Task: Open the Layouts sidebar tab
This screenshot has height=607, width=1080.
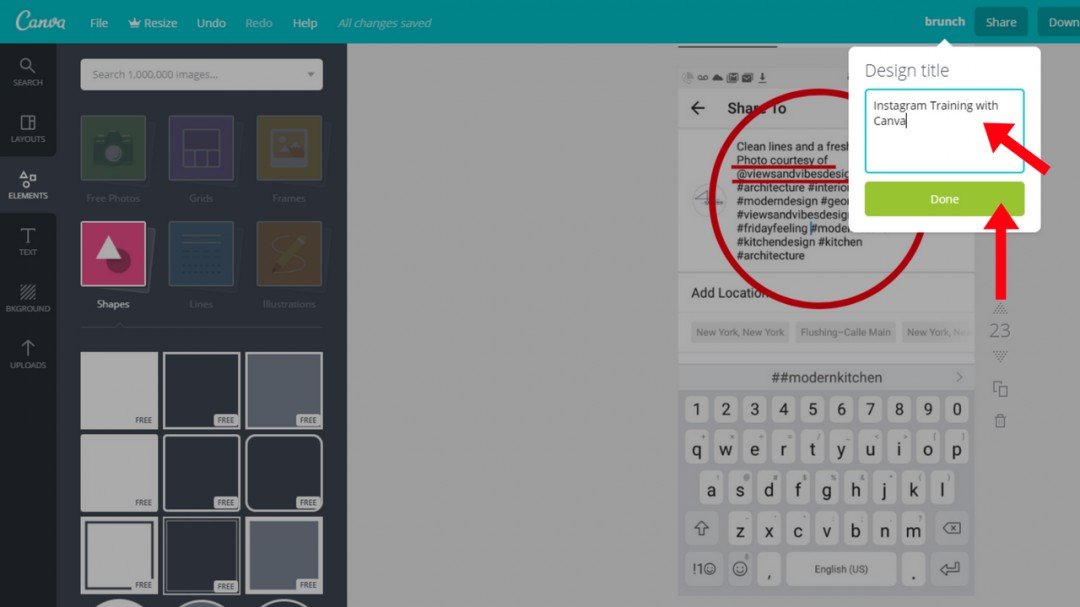Action: 28,129
